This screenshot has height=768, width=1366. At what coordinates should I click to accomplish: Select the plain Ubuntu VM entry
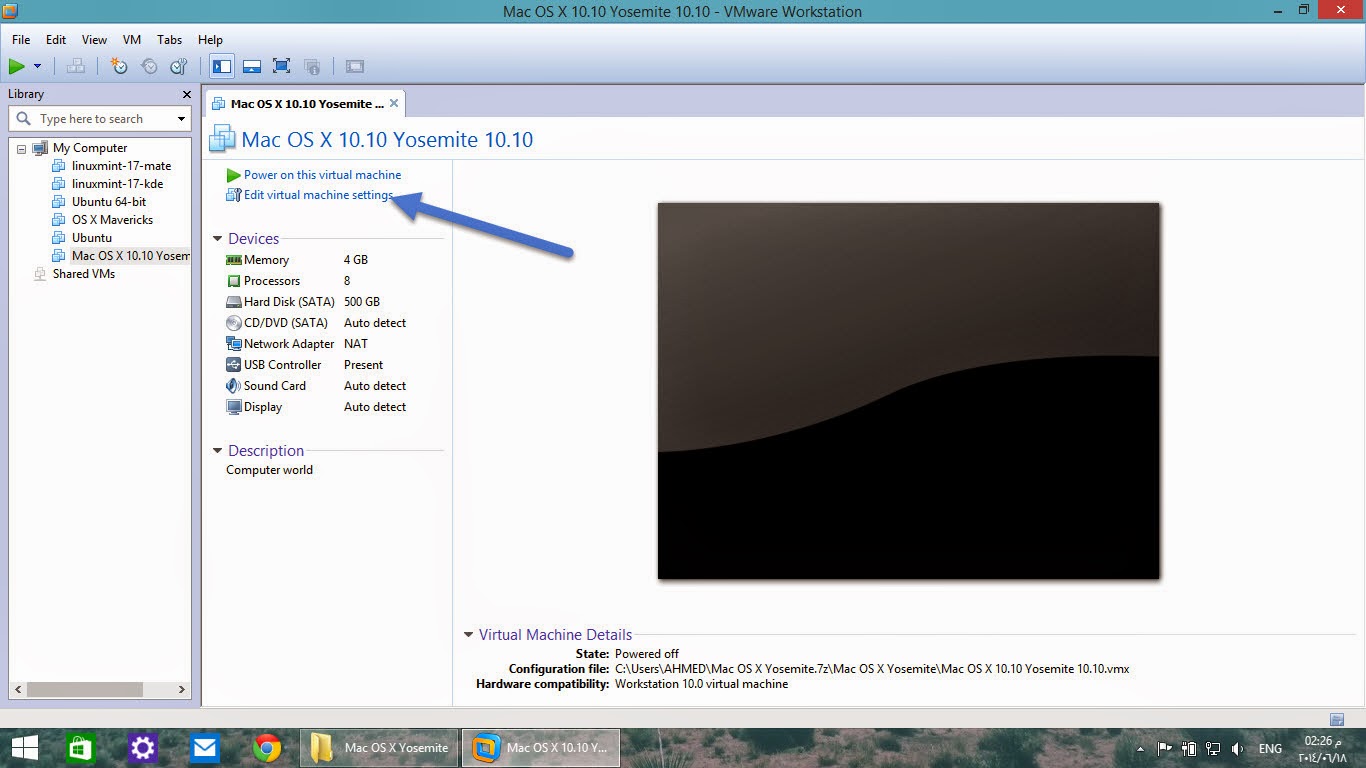click(x=92, y=238)
